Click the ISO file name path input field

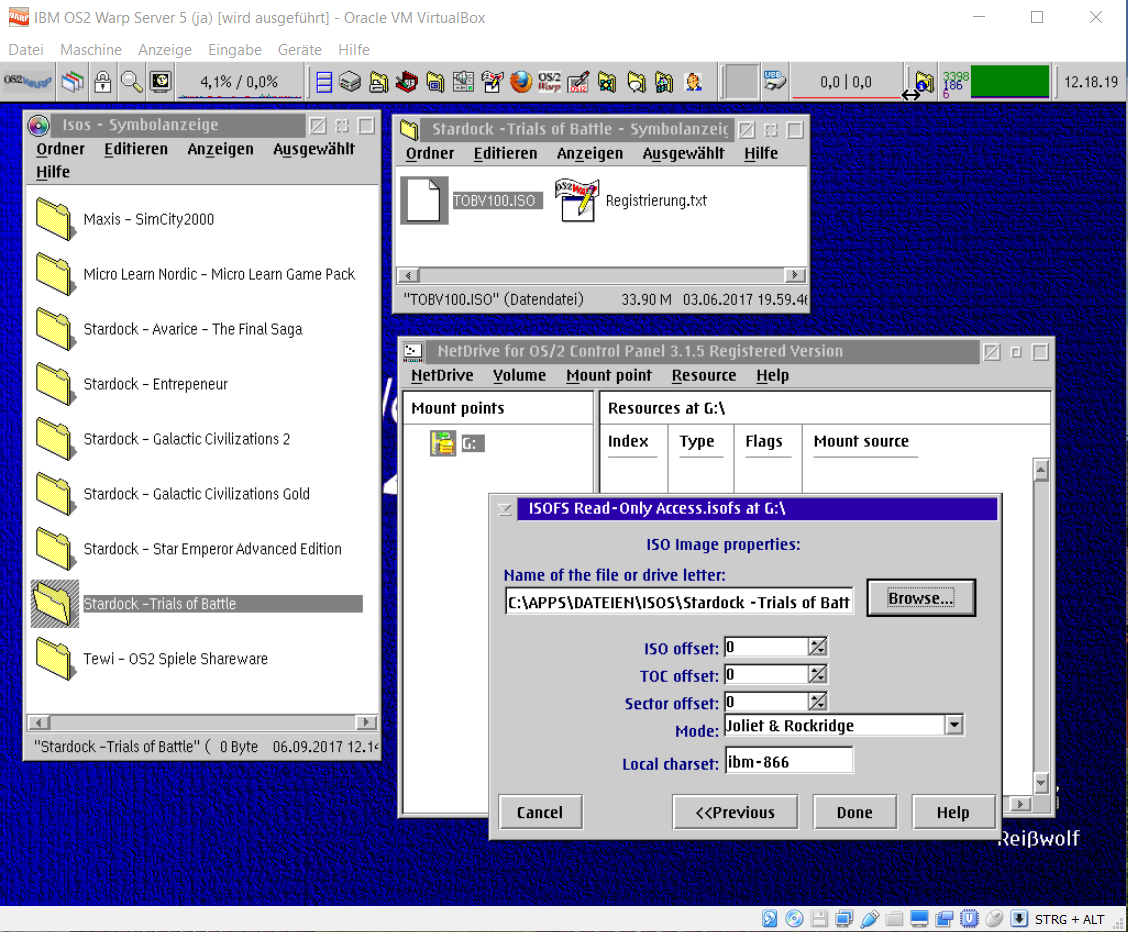pyautogui.click(x=679, y=601)
